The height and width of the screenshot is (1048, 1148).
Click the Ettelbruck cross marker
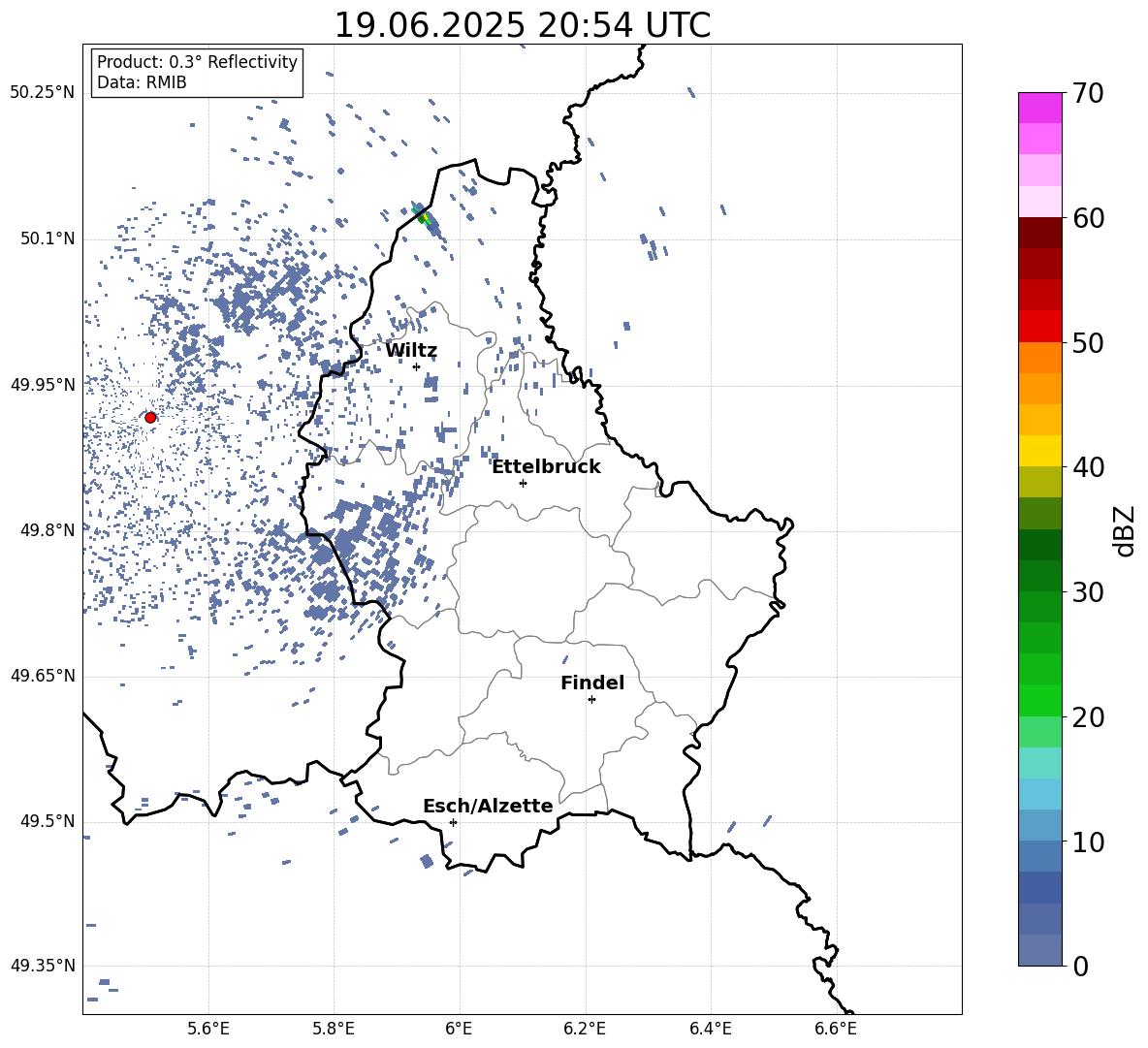523,483
